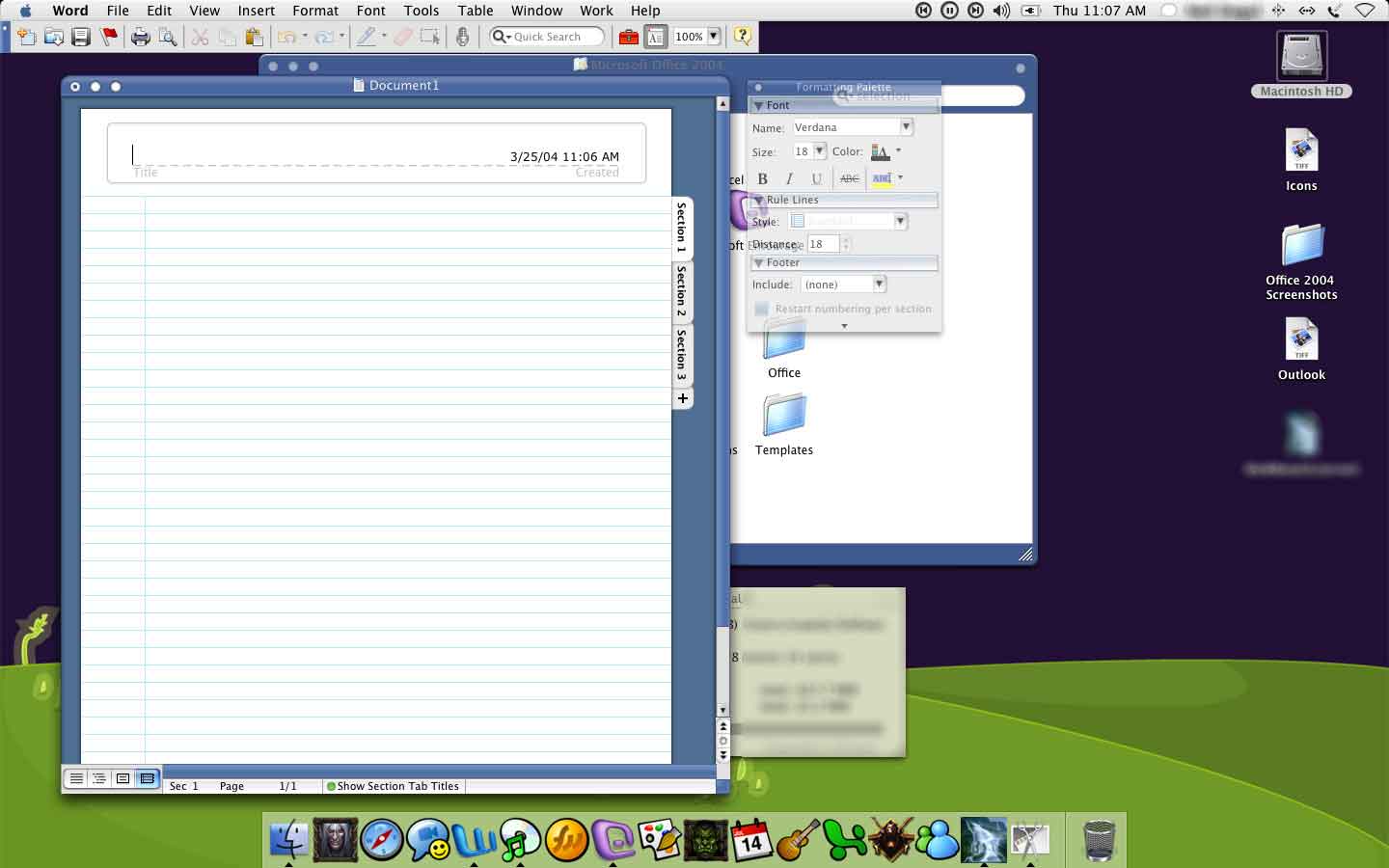This screenshot has width=1389, height=868.
Task: Open the Templates folder in Finder window
Action: [x=784, y=424]
